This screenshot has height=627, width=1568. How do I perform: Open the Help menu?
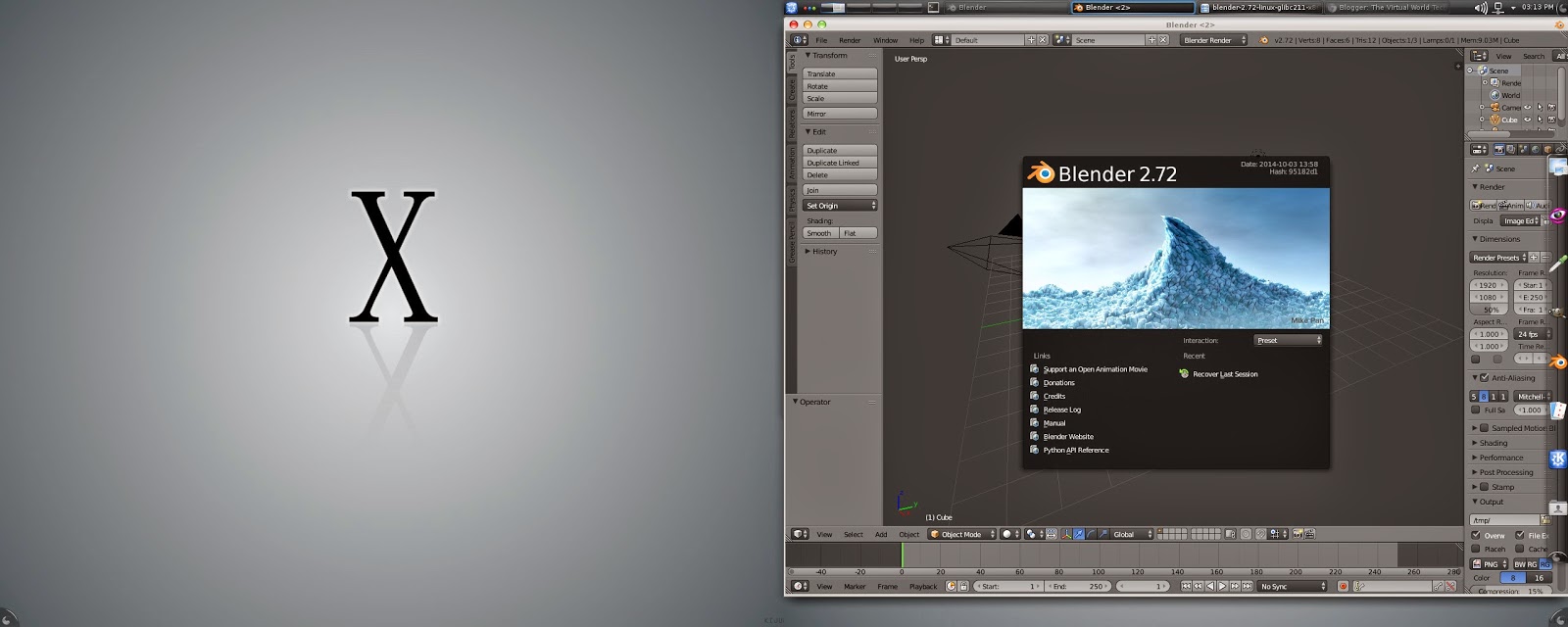[916, 40]
